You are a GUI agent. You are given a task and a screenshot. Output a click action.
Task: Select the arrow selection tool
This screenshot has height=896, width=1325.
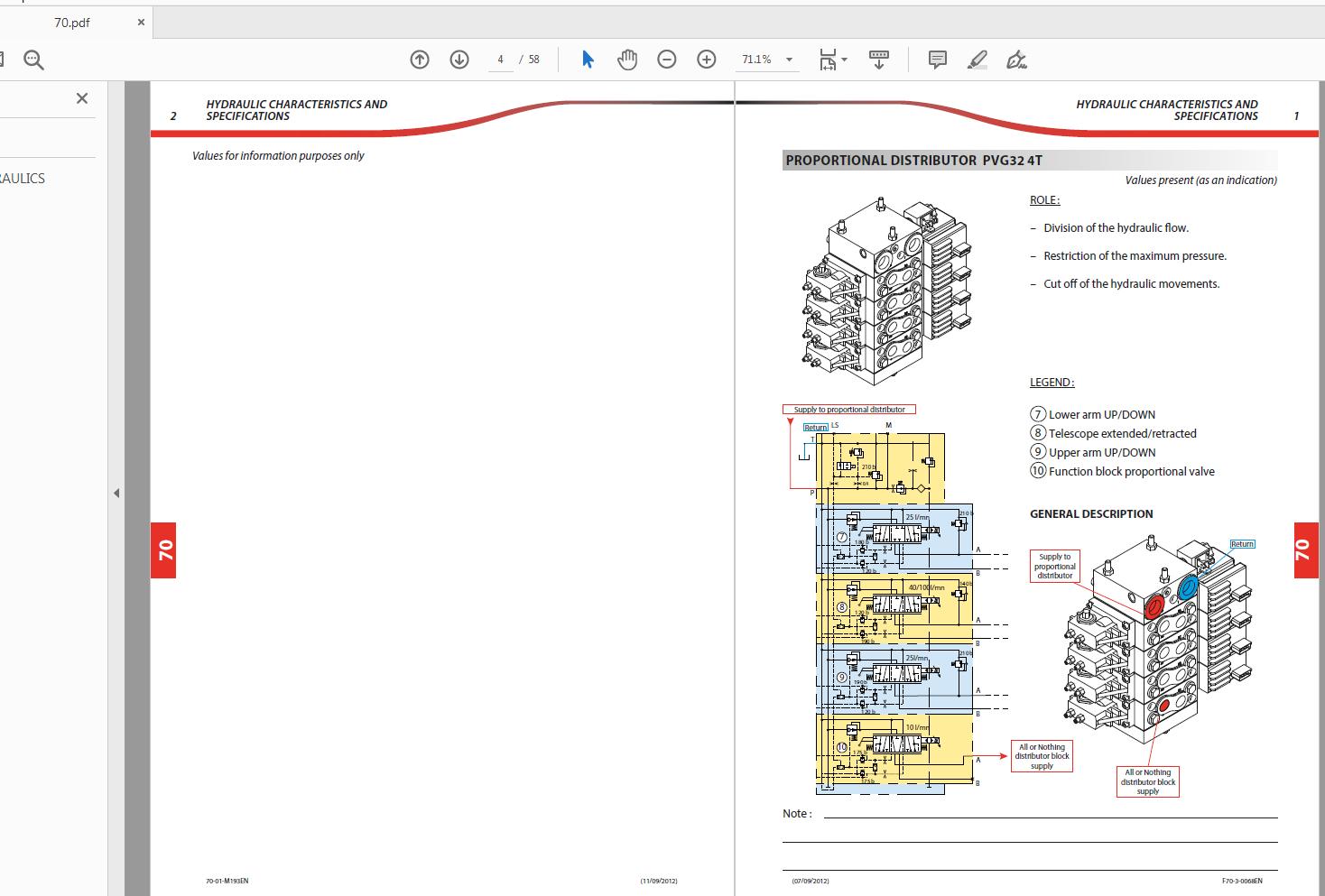point(588,60)
